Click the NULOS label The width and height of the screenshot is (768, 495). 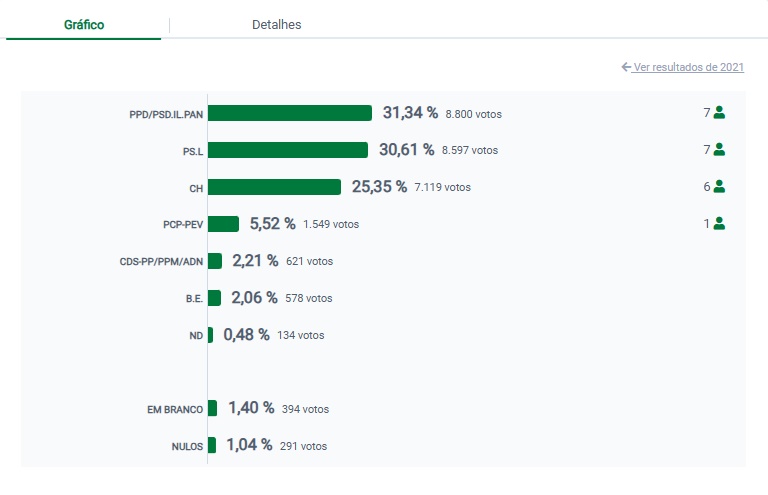[187, 446]
